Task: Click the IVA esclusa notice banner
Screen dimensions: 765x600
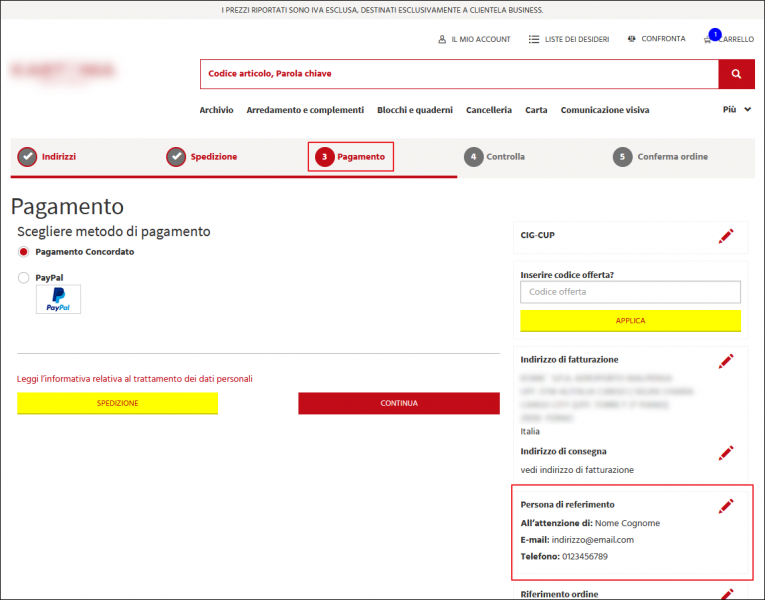Action: pos(382,10)
